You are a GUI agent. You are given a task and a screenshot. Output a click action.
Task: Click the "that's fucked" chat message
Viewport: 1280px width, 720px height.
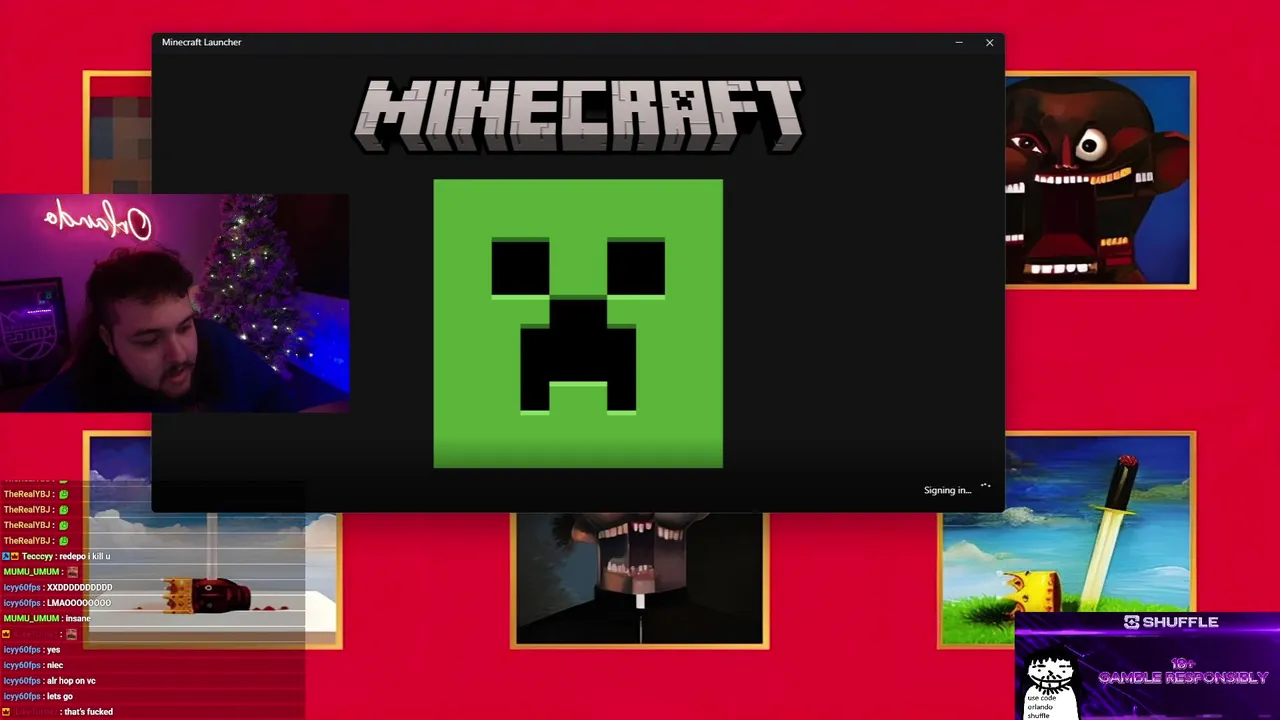coord(88,712)
